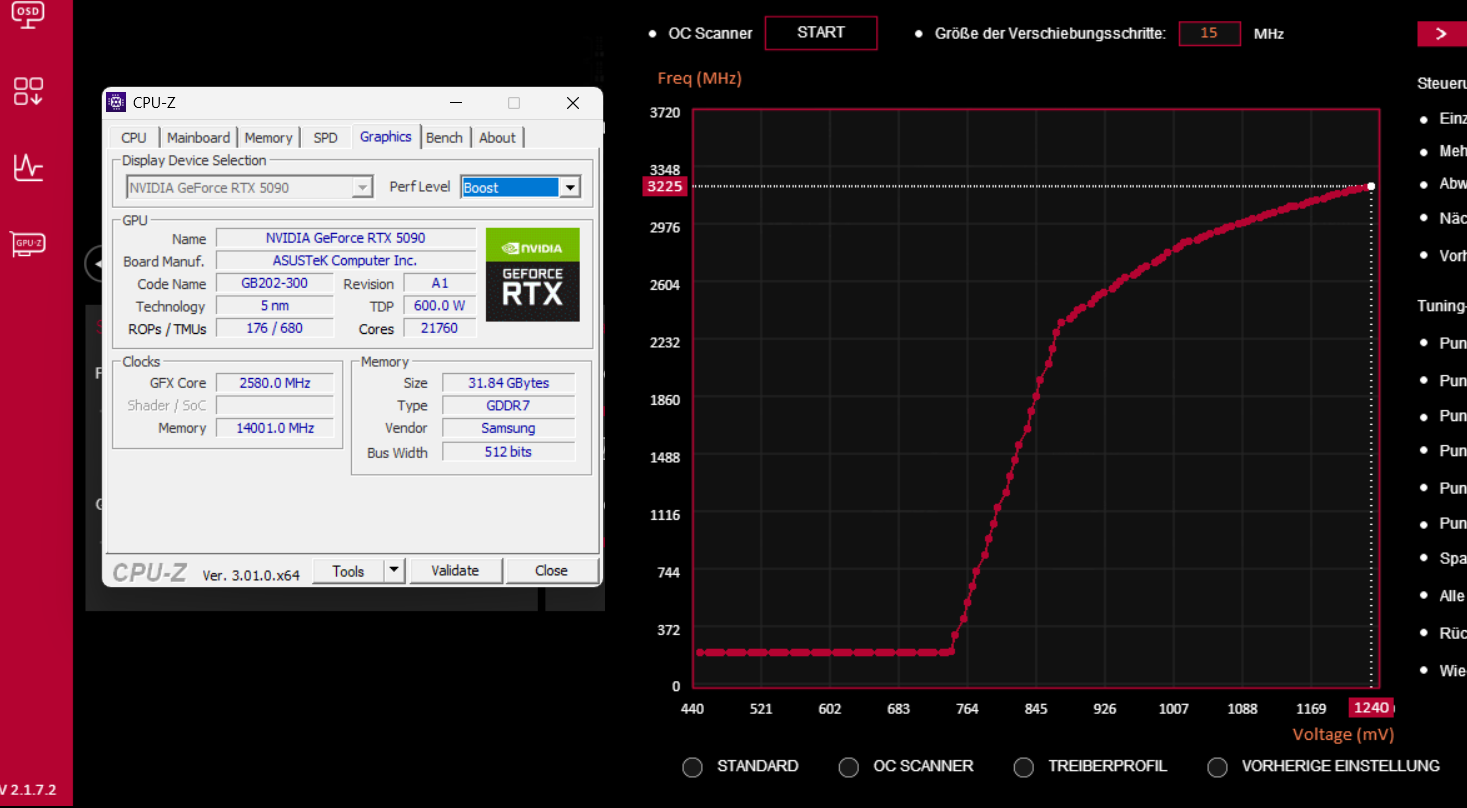This screenshot has height=808, width=1467.
Task: Click the memory vendor value Samsung
Action: (x=509, y=428)
